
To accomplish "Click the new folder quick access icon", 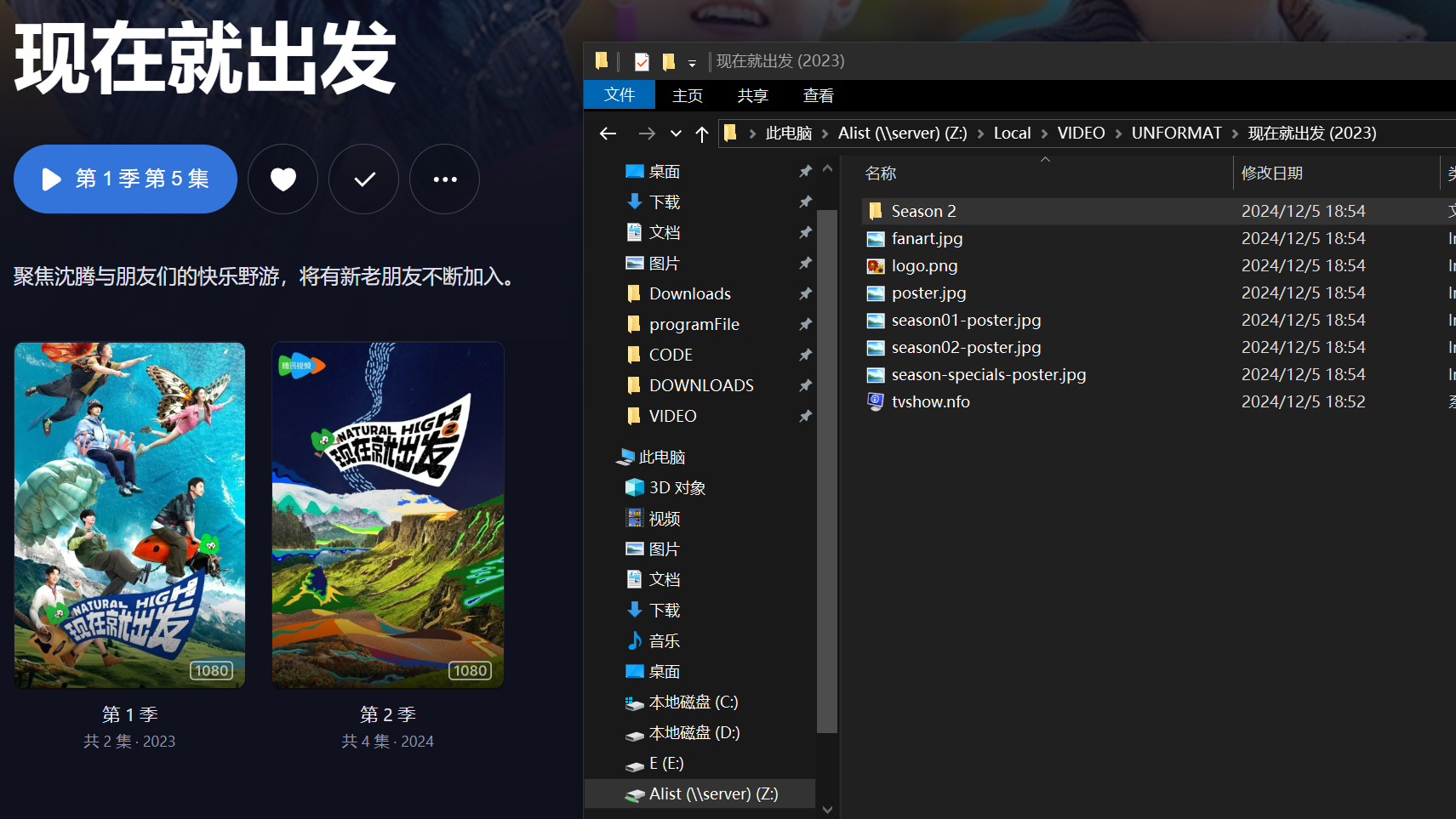I will 669,61.
